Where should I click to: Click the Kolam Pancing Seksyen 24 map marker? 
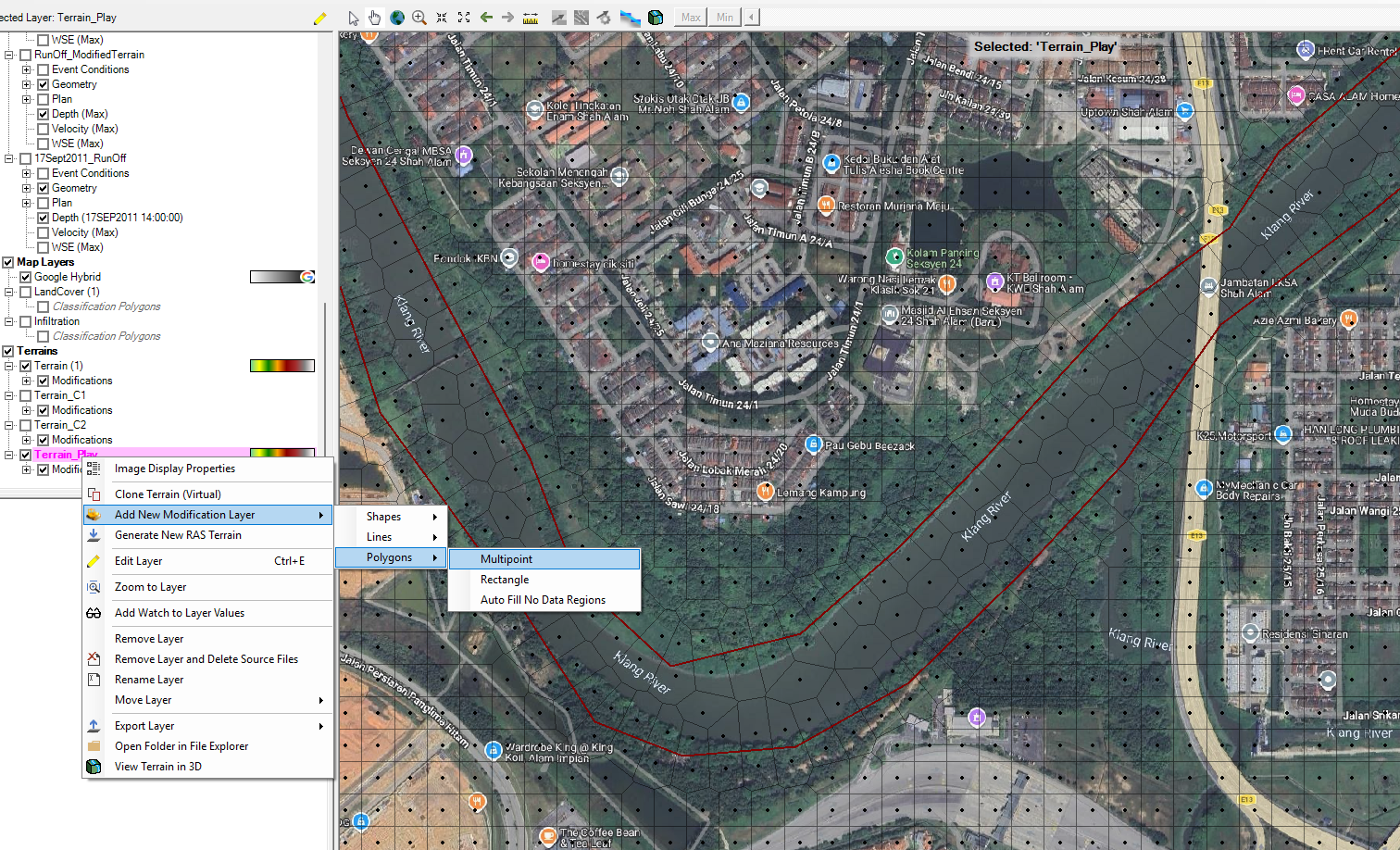tap(894, 256)
